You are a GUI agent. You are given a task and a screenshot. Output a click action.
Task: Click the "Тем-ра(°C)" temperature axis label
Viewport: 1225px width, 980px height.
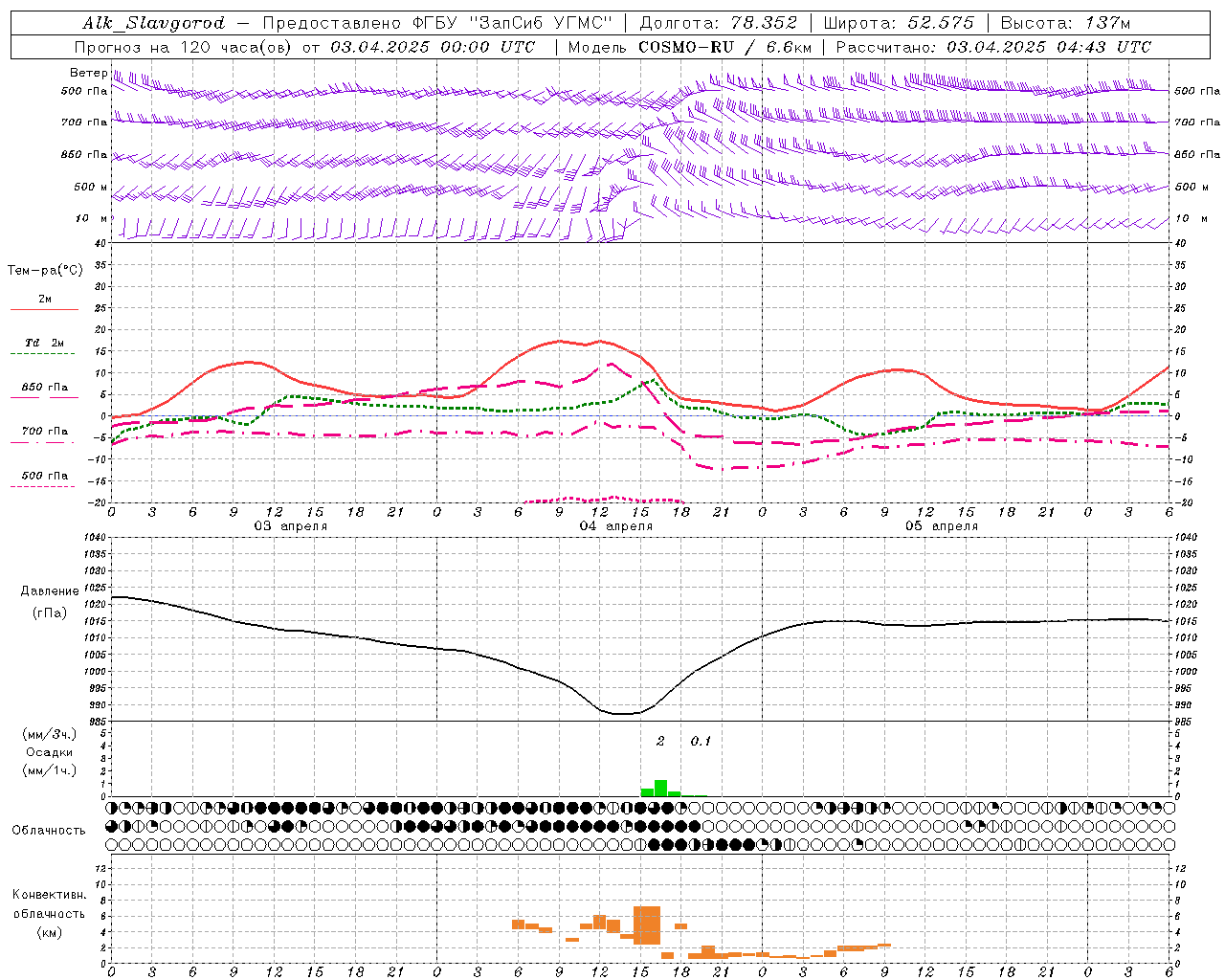tap(45, 271)
